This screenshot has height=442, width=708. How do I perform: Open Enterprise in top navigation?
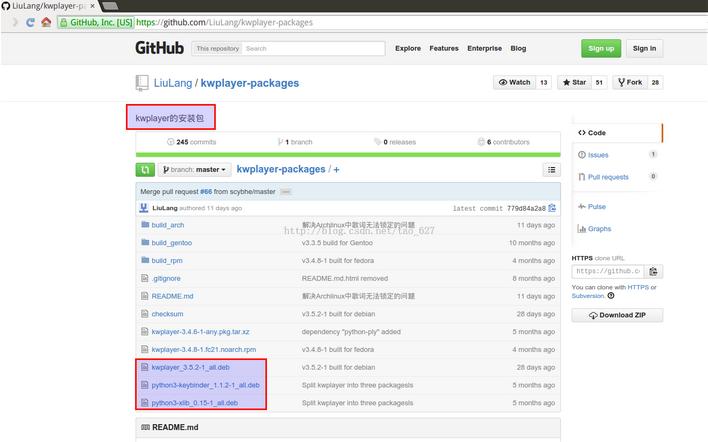tap(484, 48)
